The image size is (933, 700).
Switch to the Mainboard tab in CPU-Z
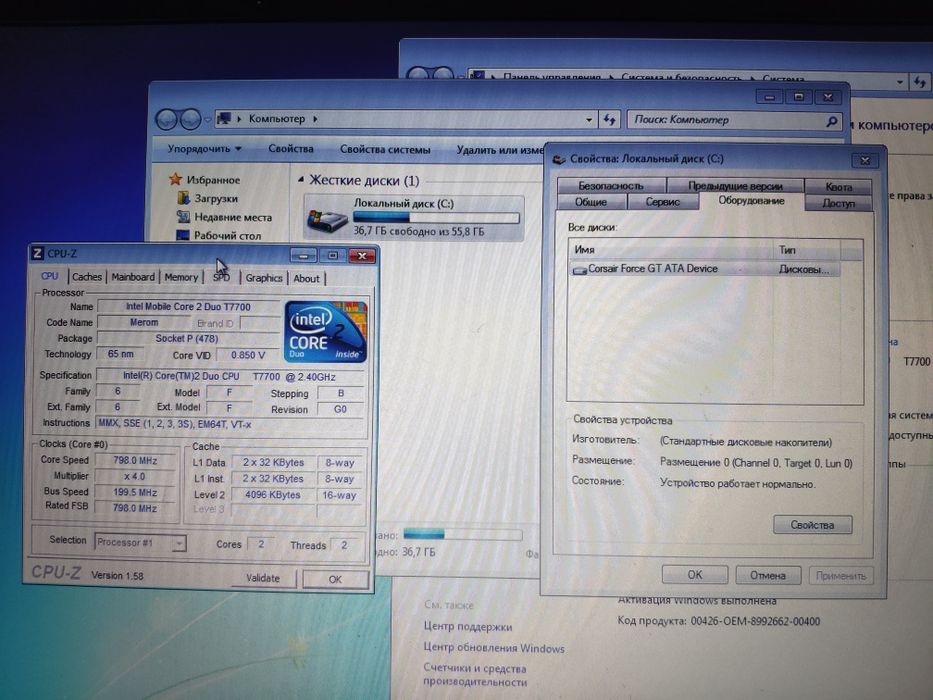click(x=133, y=277)
